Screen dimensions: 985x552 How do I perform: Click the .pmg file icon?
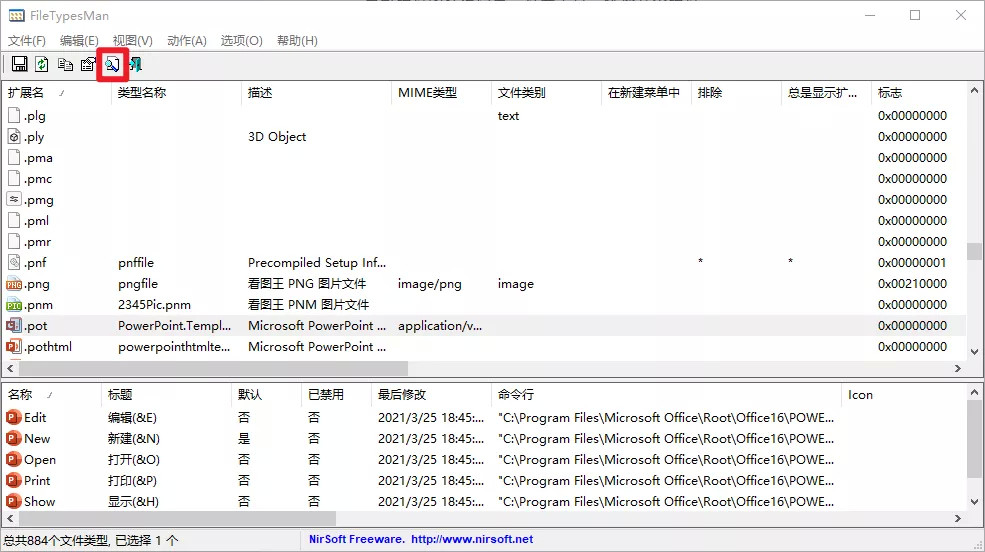coord(14,200)
